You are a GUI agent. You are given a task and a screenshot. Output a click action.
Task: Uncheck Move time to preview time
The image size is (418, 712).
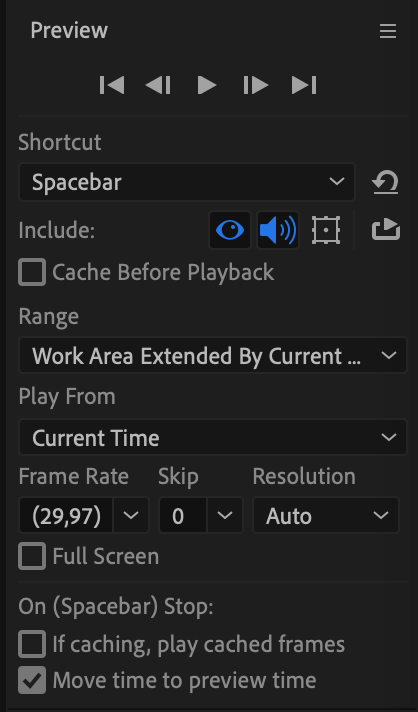pos(32,680)
